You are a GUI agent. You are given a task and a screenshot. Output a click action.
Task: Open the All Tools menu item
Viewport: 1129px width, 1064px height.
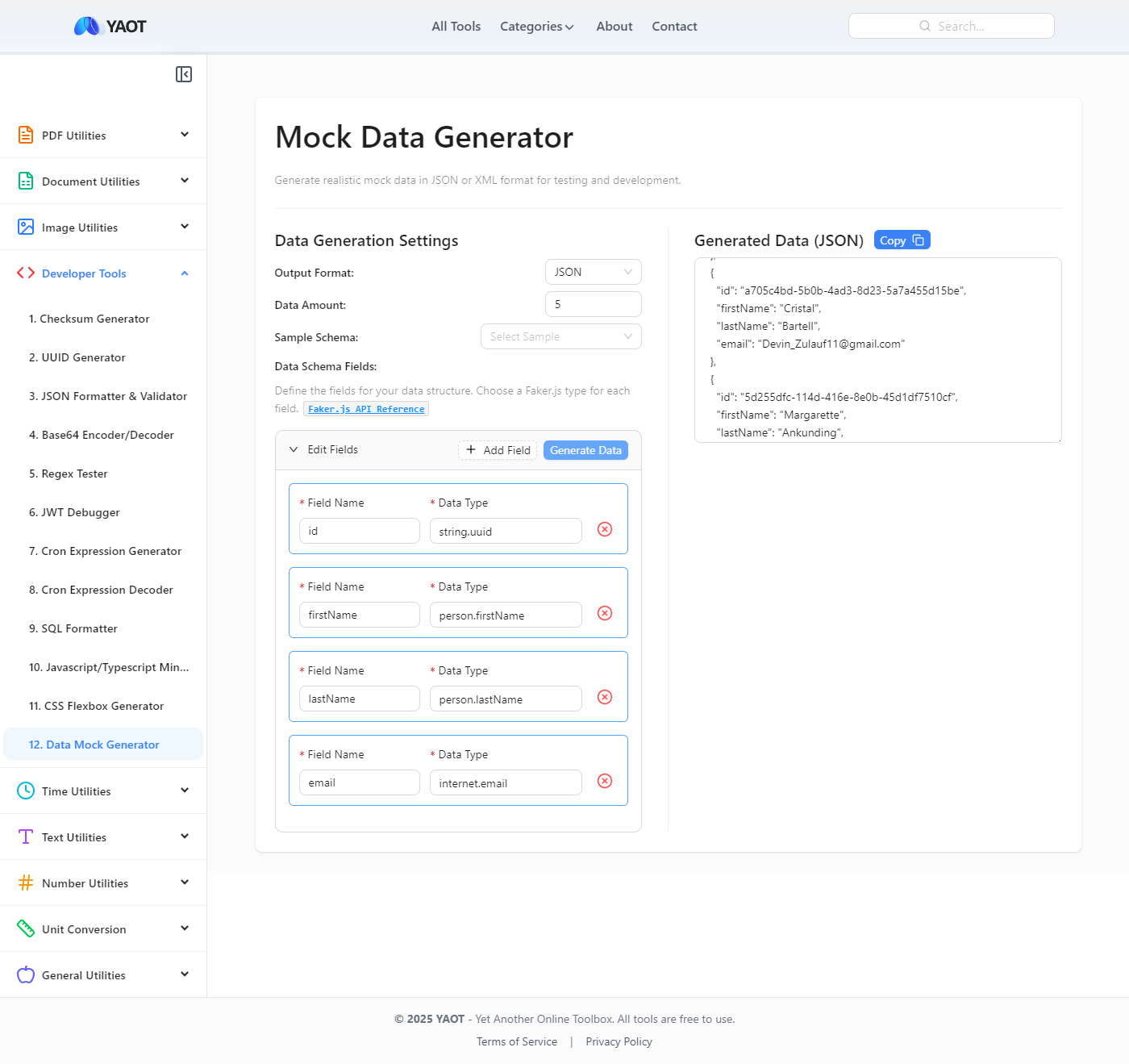(x=456, y=25)
